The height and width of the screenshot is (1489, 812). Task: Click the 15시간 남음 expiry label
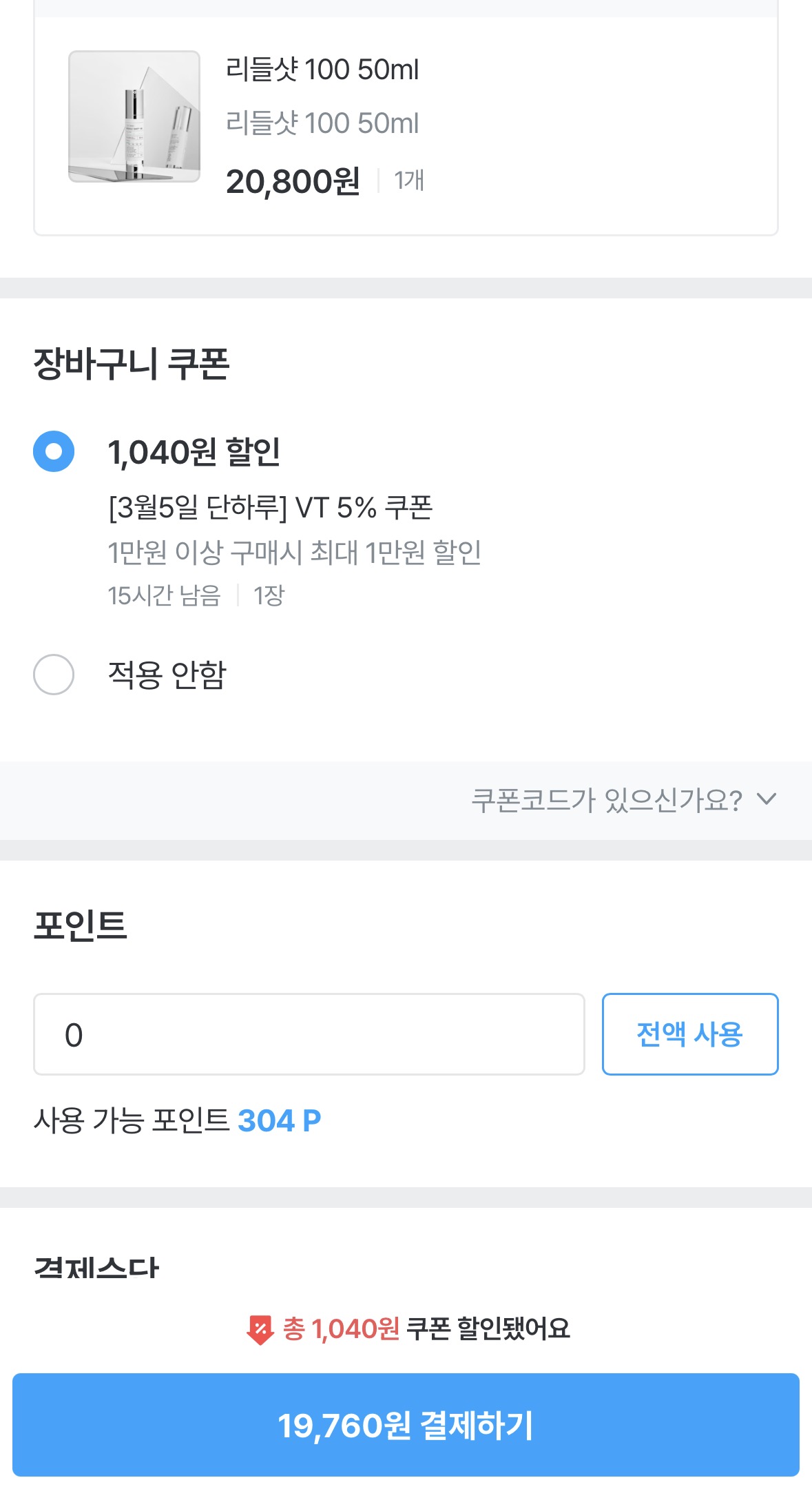click(164, 595)
